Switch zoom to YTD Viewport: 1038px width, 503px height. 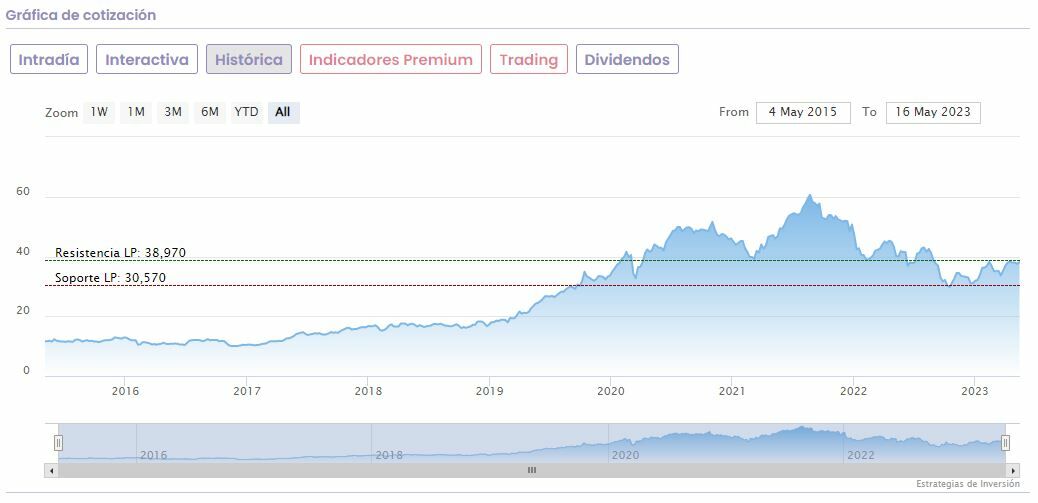(x=246, y=112)
